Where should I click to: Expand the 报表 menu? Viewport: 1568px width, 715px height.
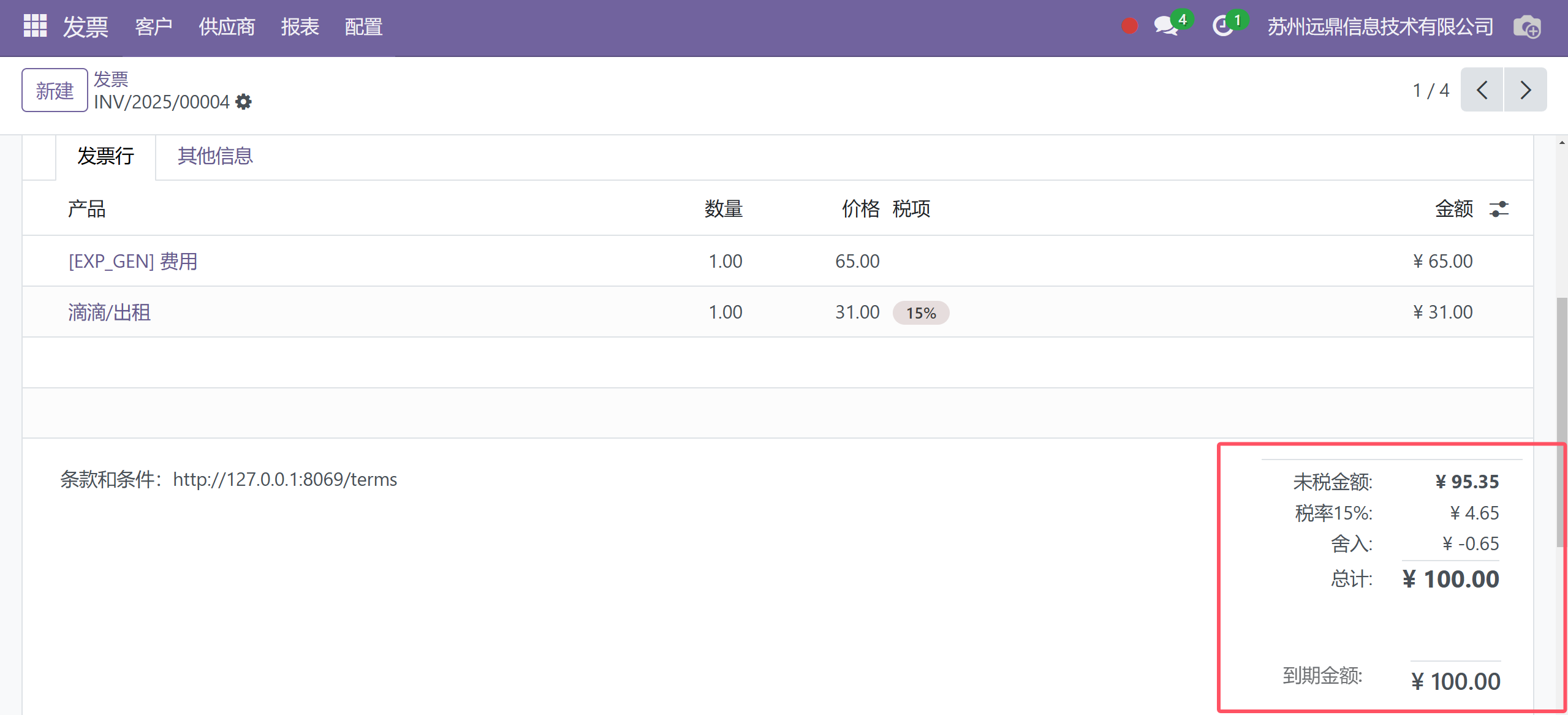[x=300, y=27]
